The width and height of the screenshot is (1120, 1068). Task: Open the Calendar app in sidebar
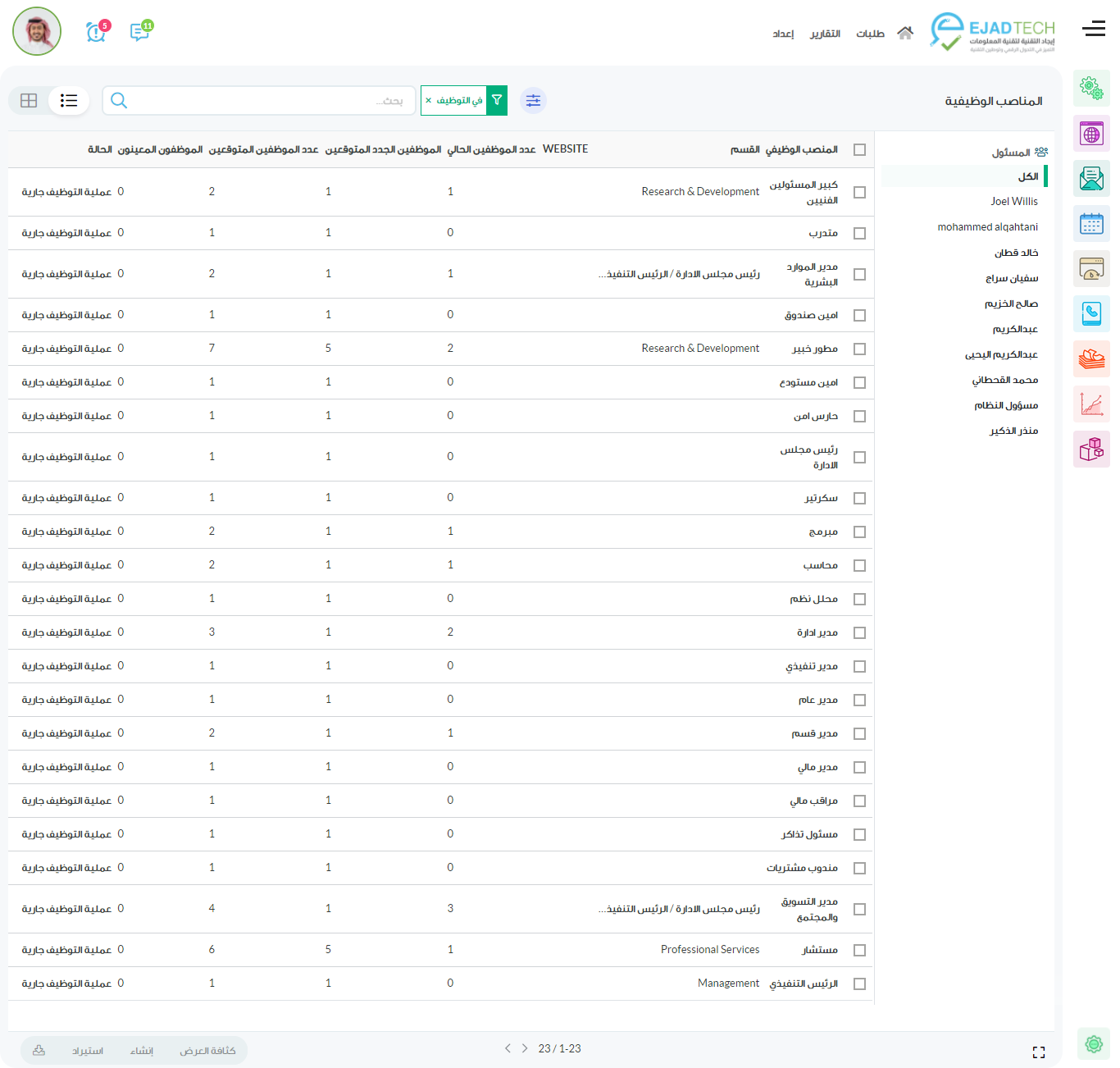pyautogui.click(x=1091, y=223)
